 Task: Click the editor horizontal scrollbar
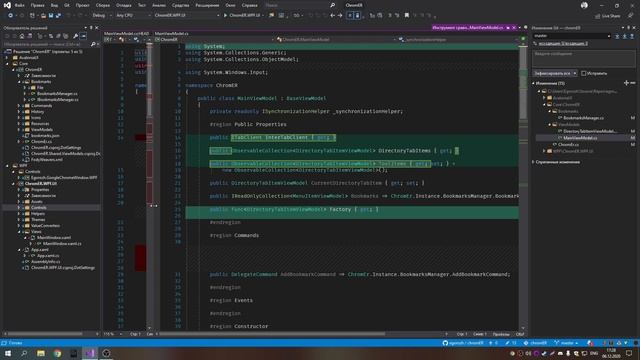(x=271, y=334)
